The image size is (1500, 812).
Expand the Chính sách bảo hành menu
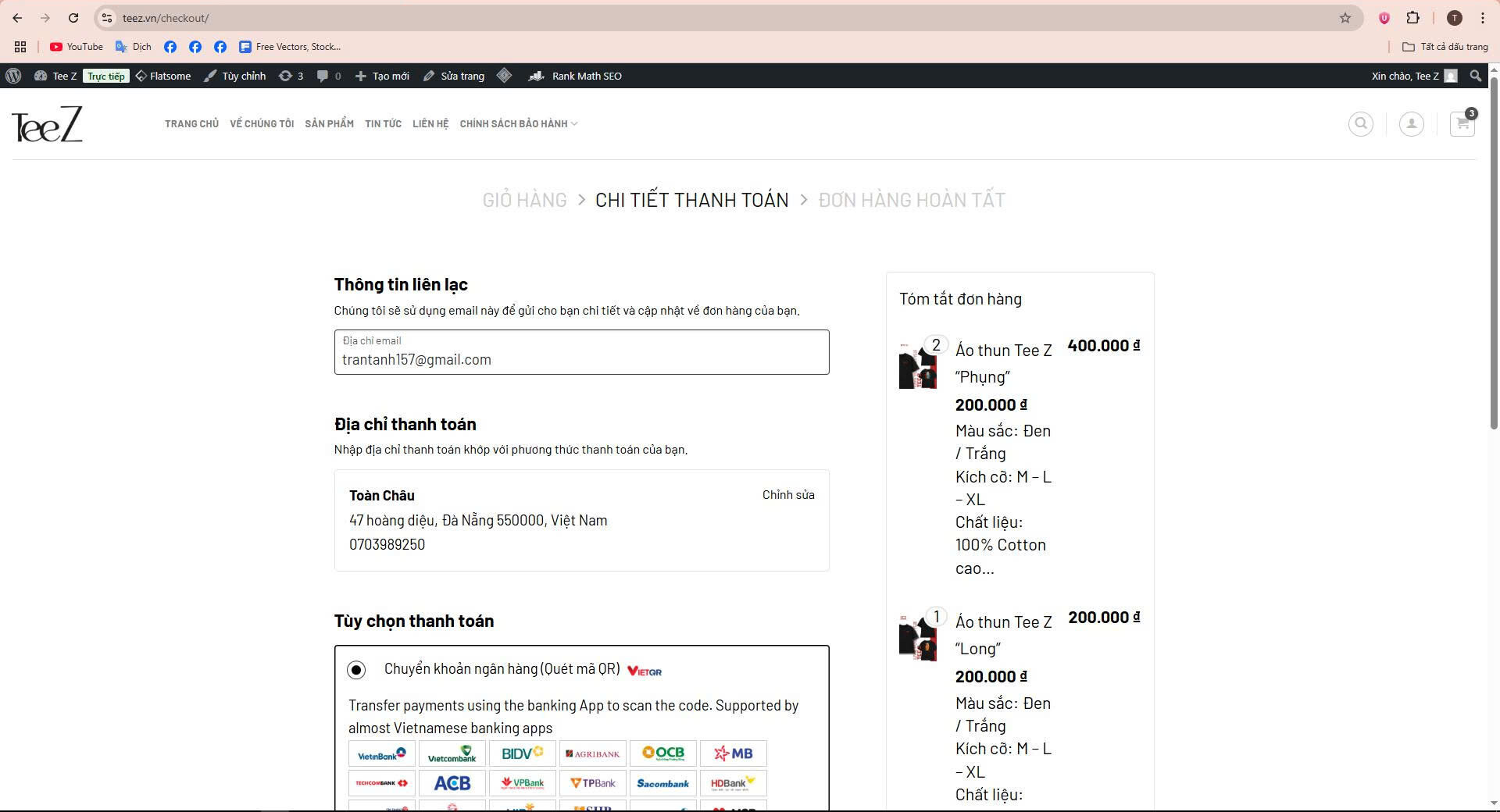click(x=518, y=124)
